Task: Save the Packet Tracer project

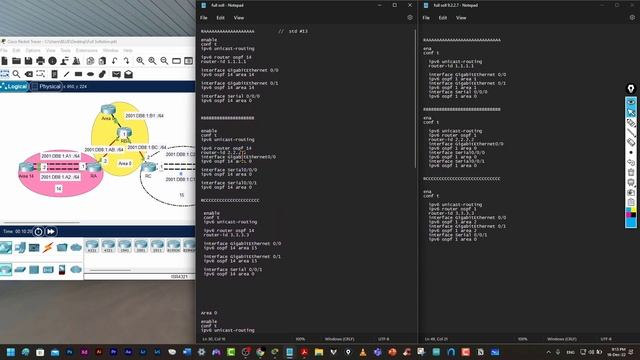Action: tap(28, 61)
